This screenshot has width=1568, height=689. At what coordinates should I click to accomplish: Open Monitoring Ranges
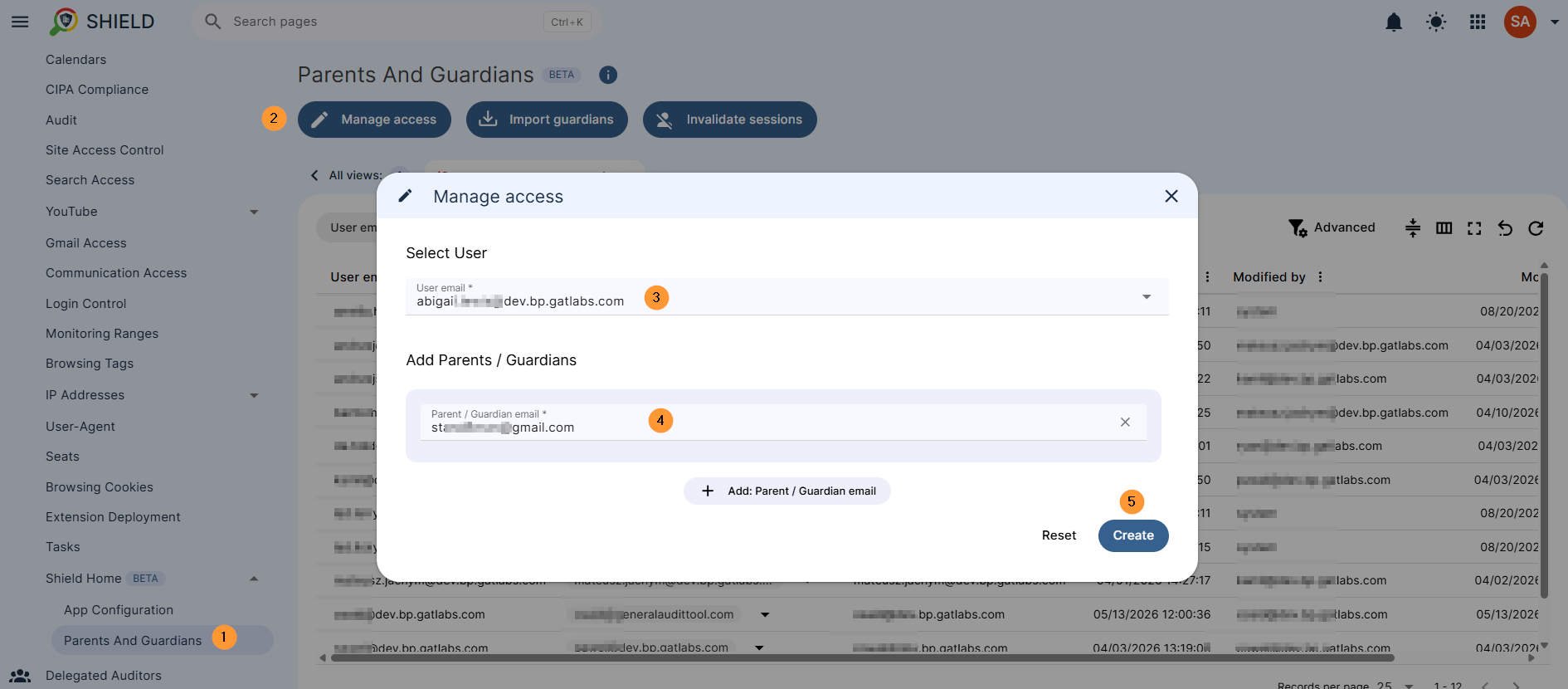[102, 334]
